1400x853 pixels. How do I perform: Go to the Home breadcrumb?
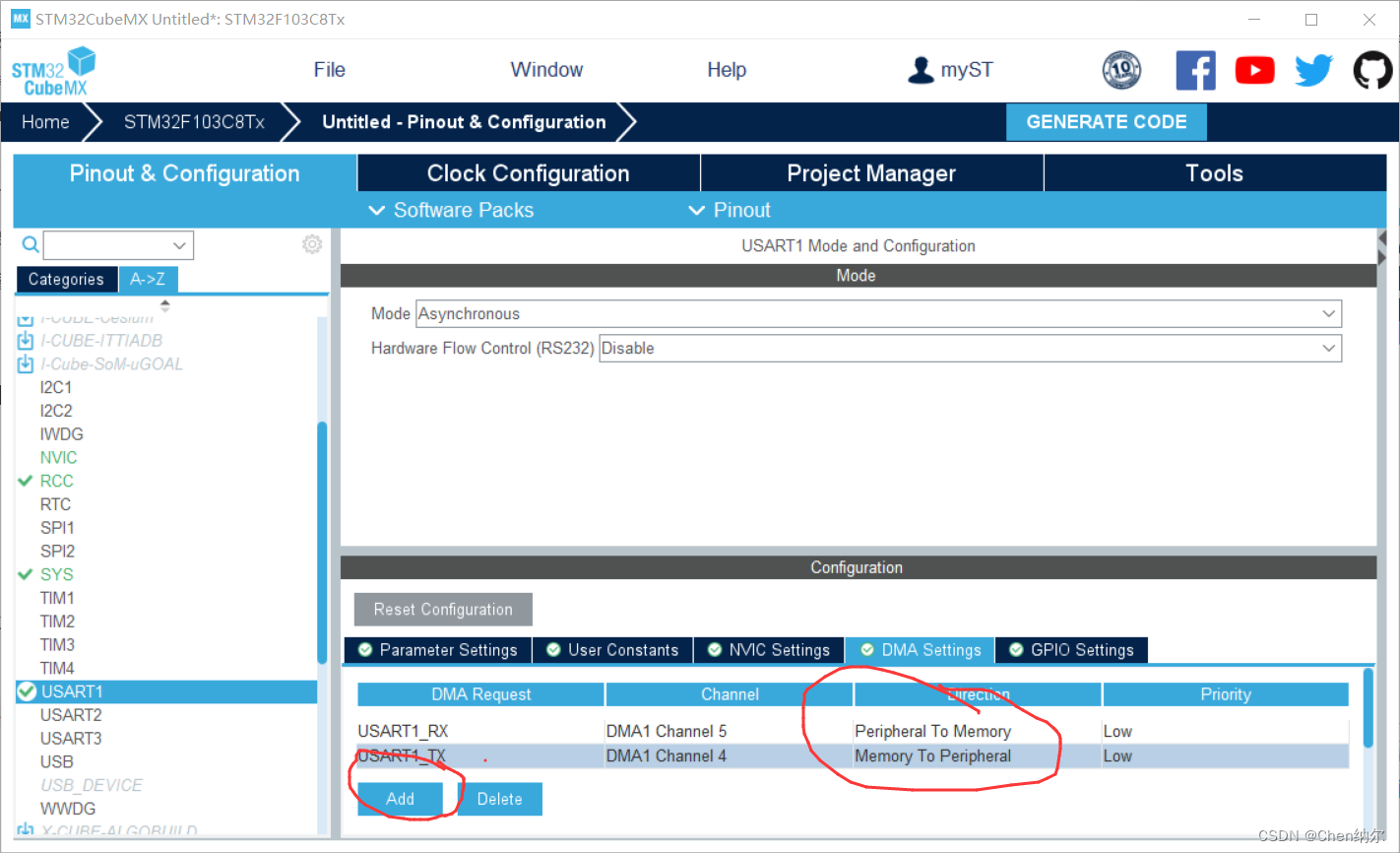pos(45,122)
